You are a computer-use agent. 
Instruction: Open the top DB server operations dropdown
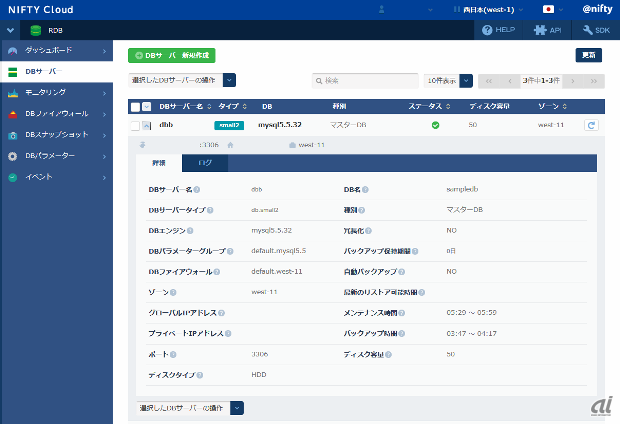pyautogui.click(x=229, y=80)
